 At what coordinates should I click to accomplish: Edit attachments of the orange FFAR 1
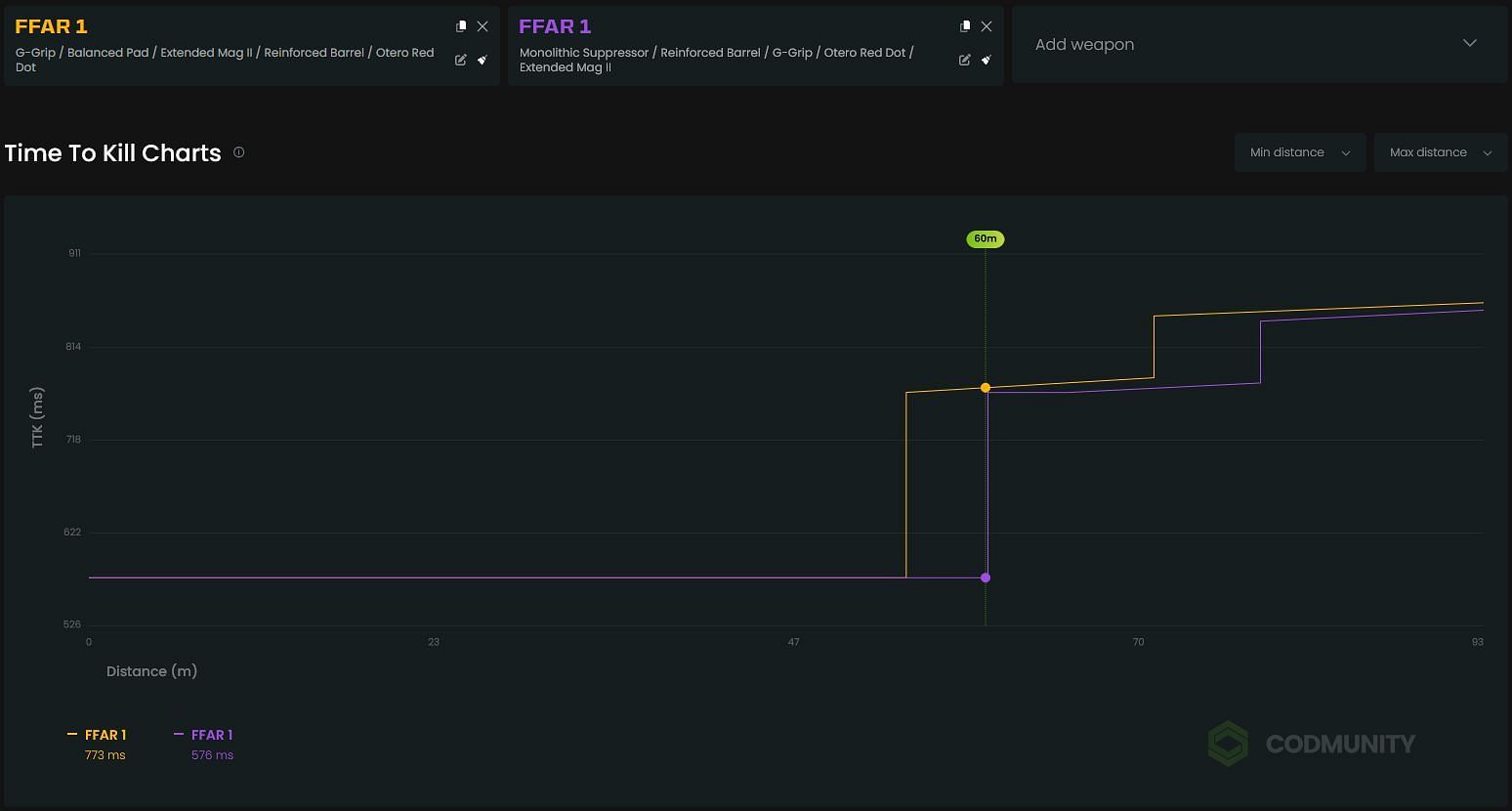[x=461, y=60]
